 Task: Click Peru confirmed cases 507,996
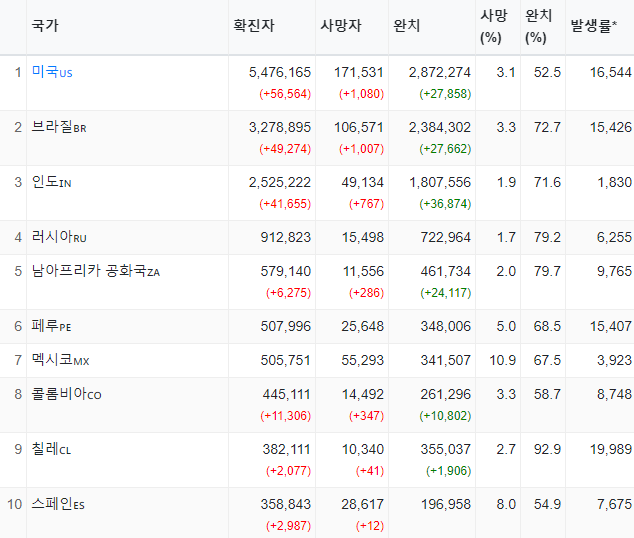(285, 326)
